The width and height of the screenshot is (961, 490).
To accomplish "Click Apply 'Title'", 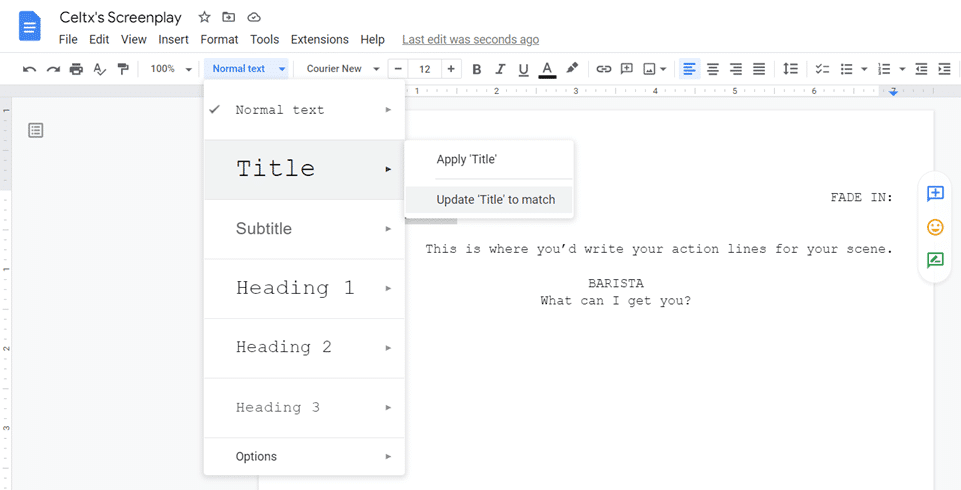I will click(488, 159).
